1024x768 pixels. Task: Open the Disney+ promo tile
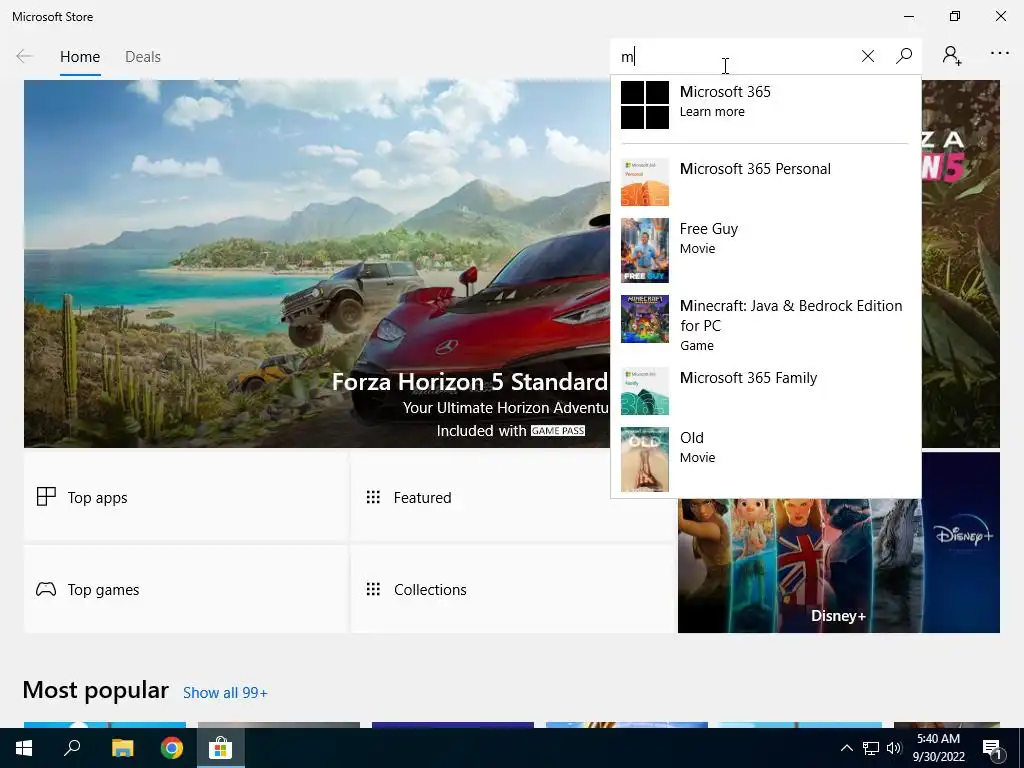(x=839, y=566)
